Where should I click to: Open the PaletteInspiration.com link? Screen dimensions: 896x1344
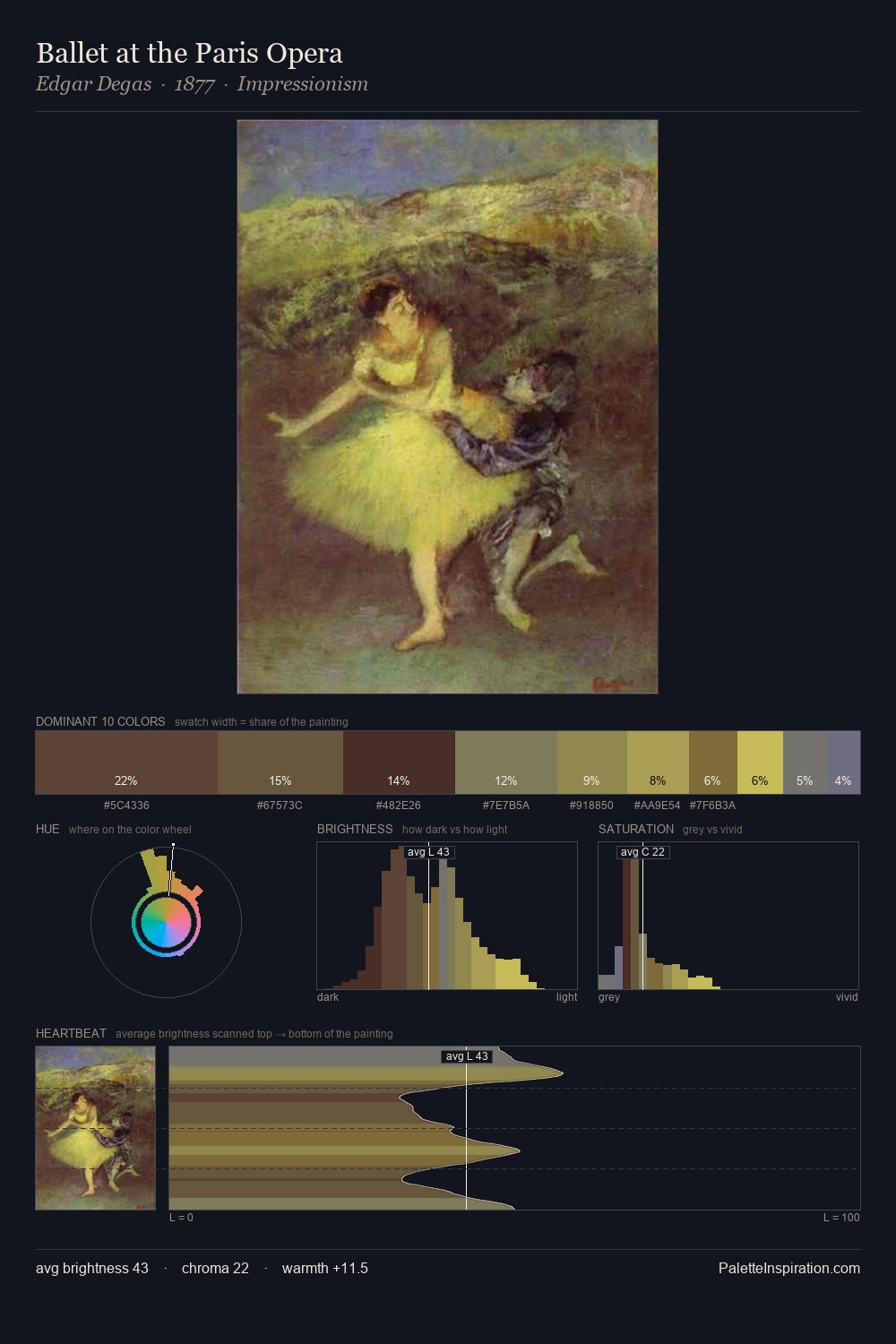click(x=789, y=1268)
